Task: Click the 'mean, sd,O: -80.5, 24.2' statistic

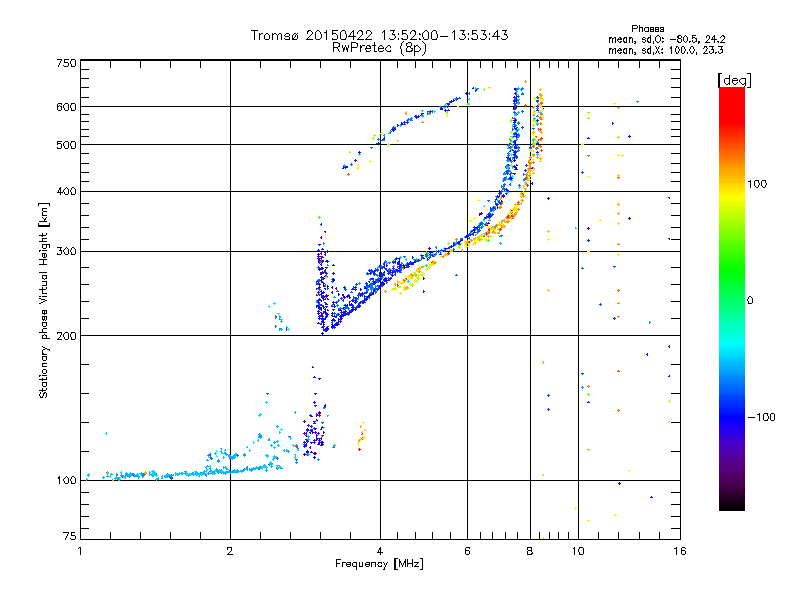Action: 666,39
